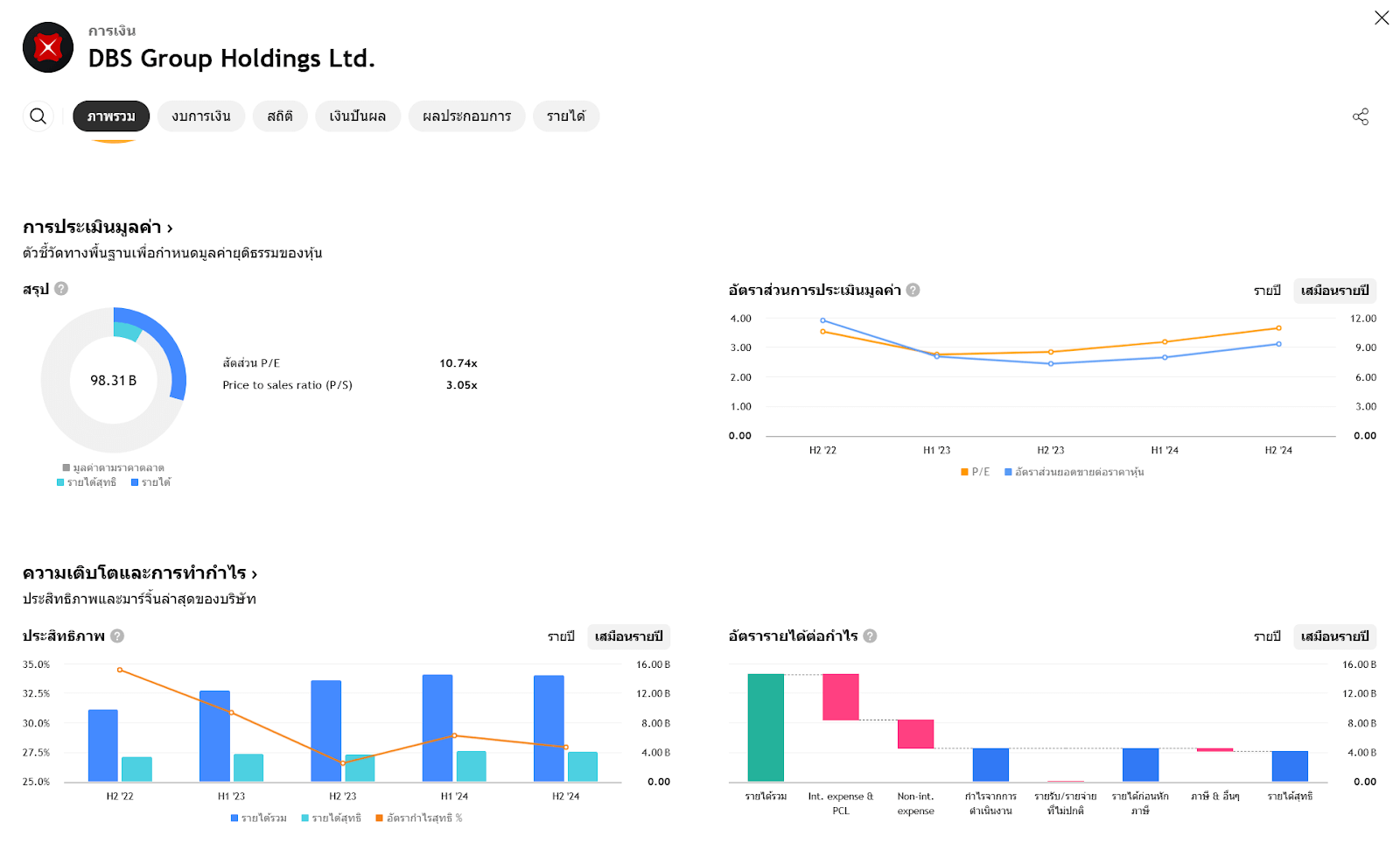The height and width of the screenshot is (850, 1400).
Task: Open help icon next to ประสิทธิภาพ
Action: tap(117, 636)
